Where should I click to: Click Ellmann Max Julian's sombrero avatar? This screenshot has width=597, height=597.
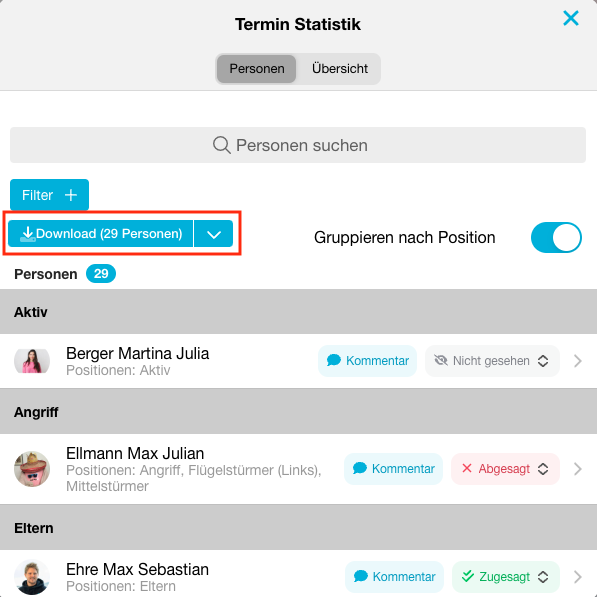click(x=32, y=469)
